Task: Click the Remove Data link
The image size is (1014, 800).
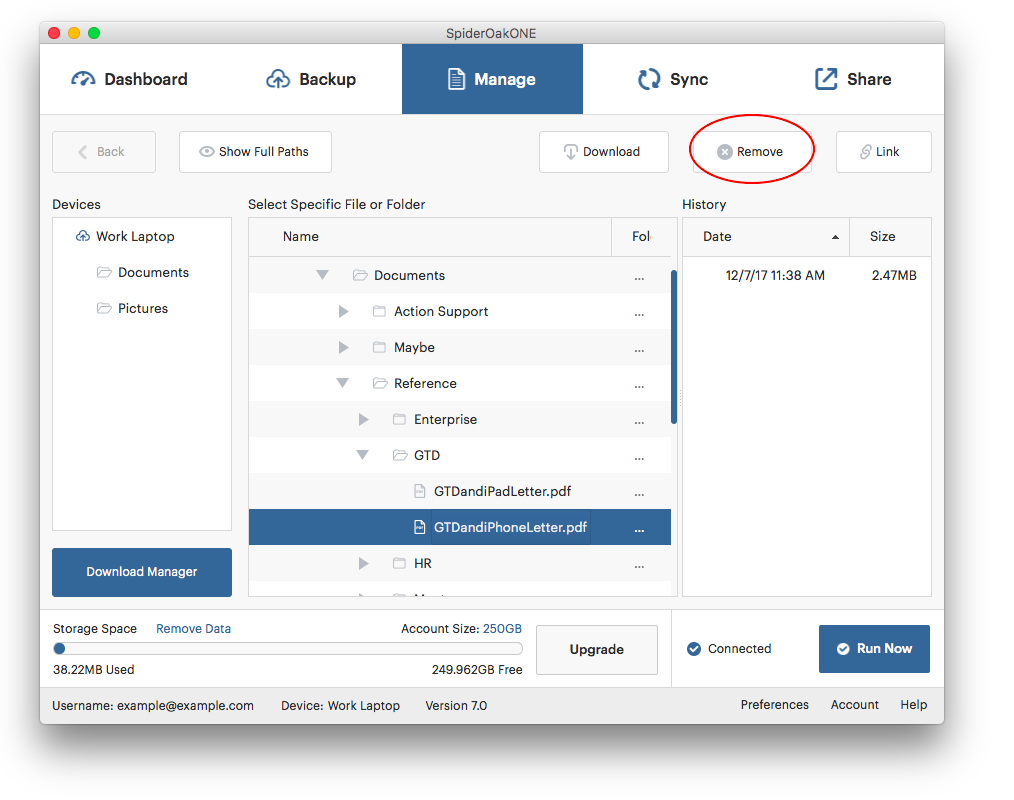Action: pyautogui.click(x=193, y=629)
